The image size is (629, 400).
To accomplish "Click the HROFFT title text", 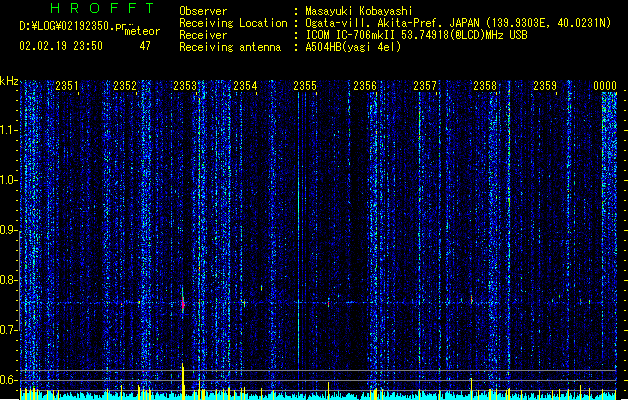I will pyautogui.click(x=103, y=8).
